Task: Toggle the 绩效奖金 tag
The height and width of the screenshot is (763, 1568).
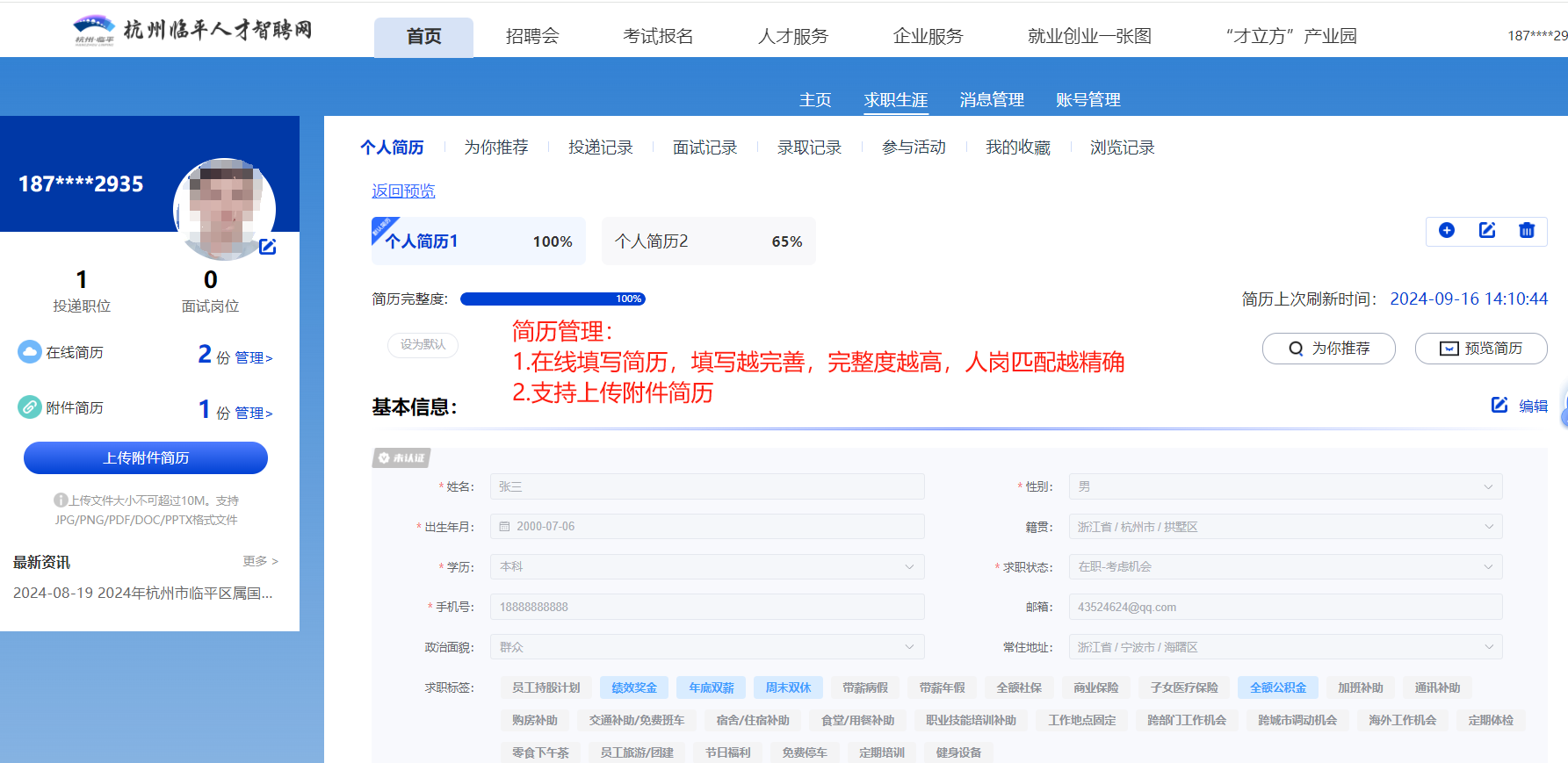Action: tap(634, 687)
